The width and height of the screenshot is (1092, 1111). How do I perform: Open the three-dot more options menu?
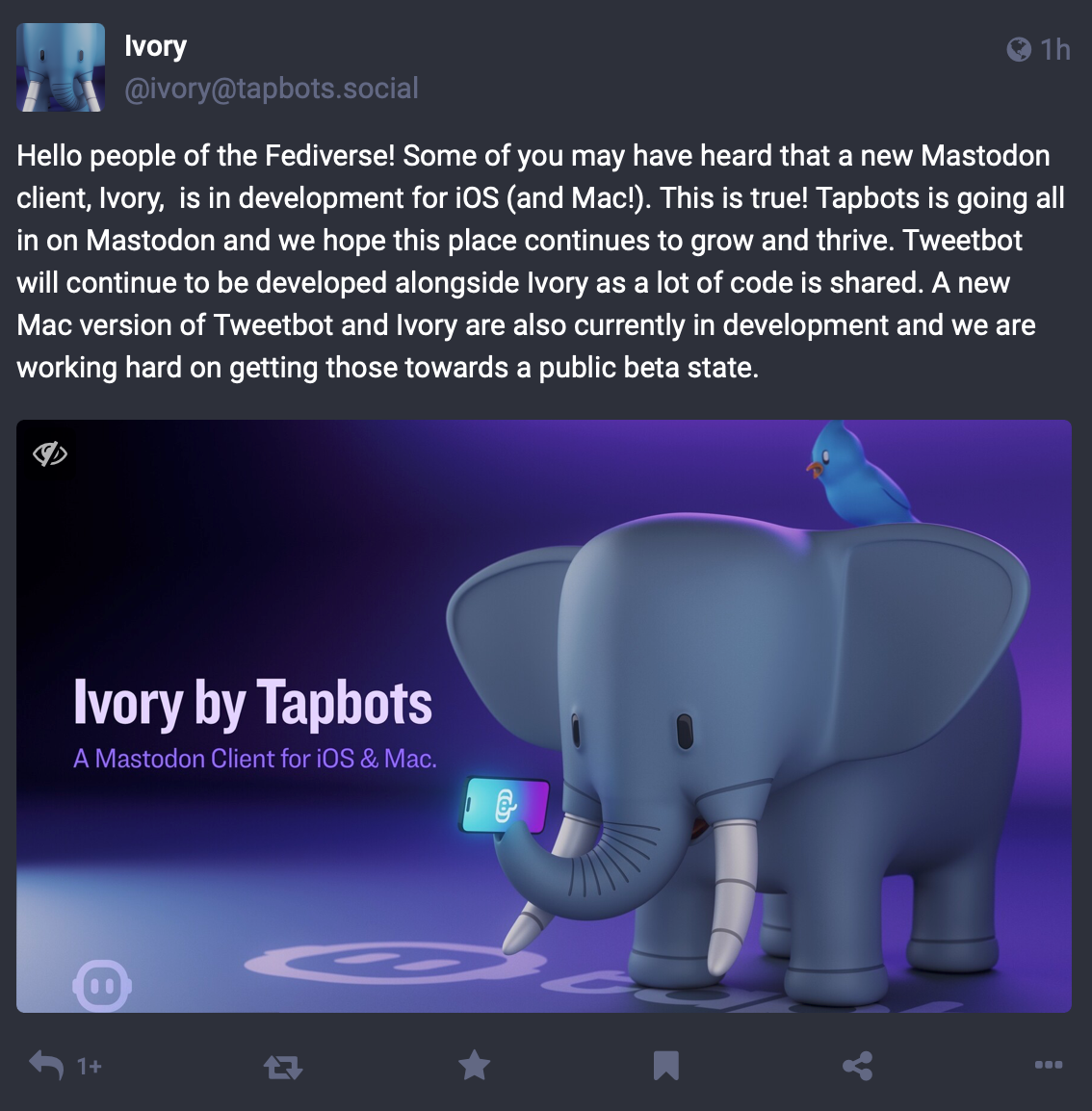pos(1049,1064)
